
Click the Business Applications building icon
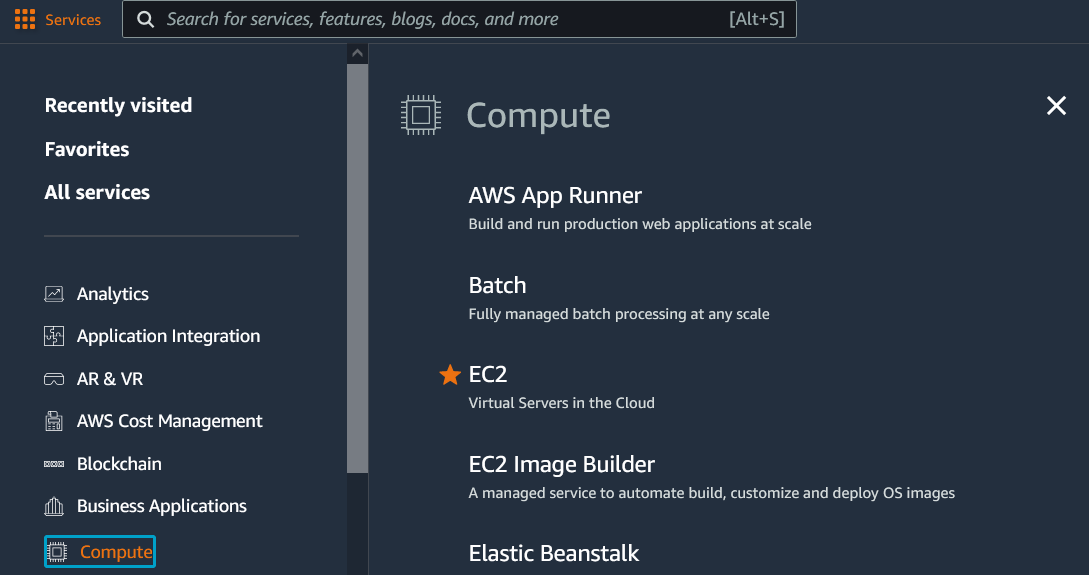point(54,506)
